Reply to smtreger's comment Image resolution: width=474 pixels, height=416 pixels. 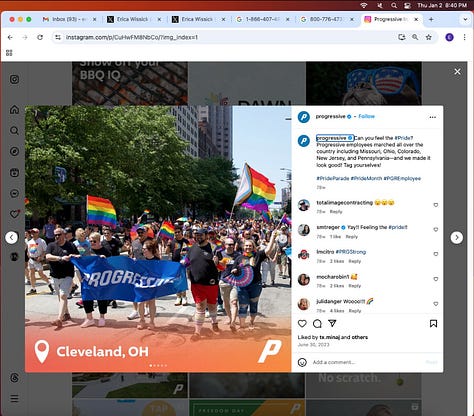pos(352,236)
